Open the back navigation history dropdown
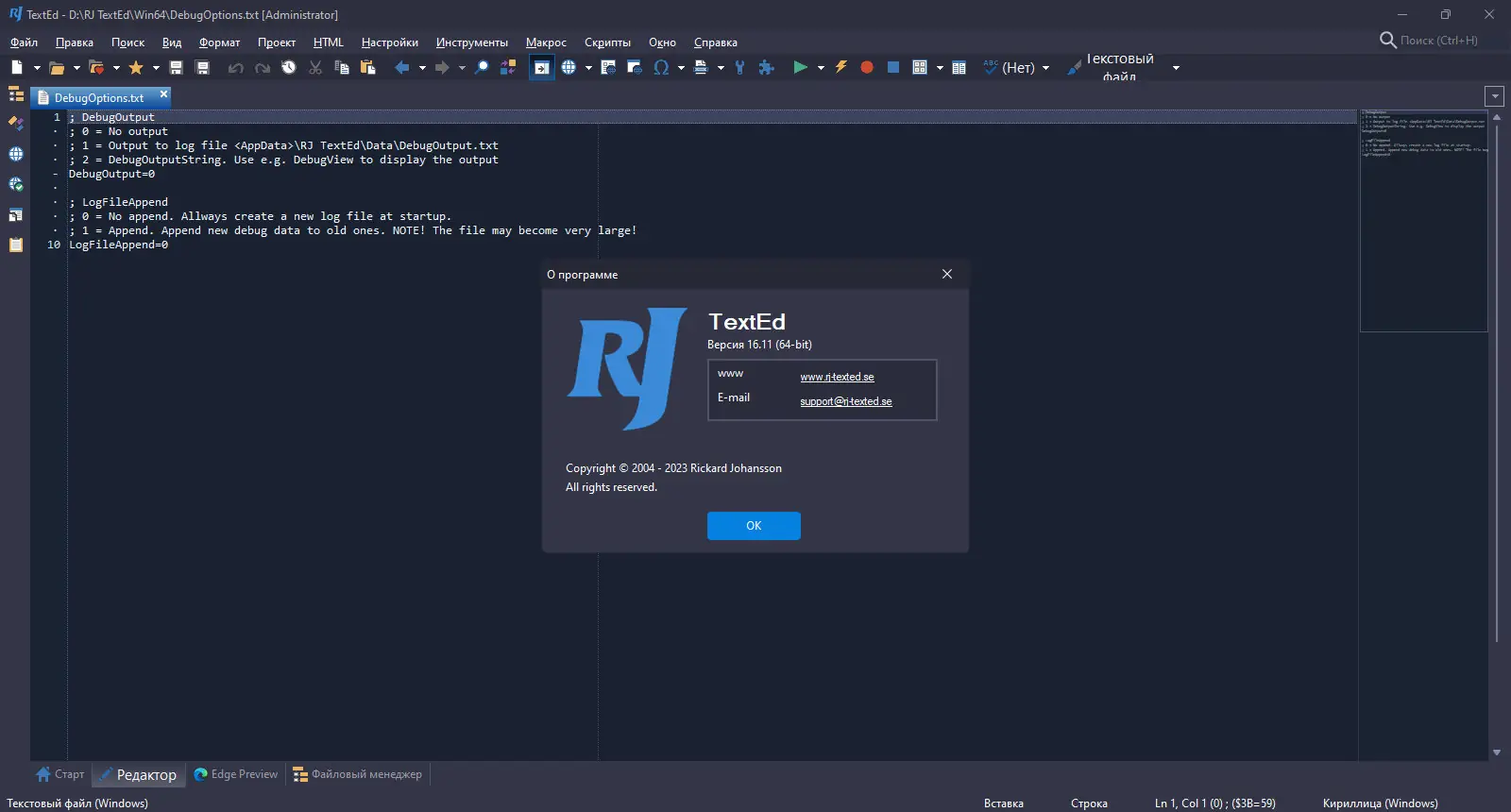Screen dimensions: 1511x812 422,67
